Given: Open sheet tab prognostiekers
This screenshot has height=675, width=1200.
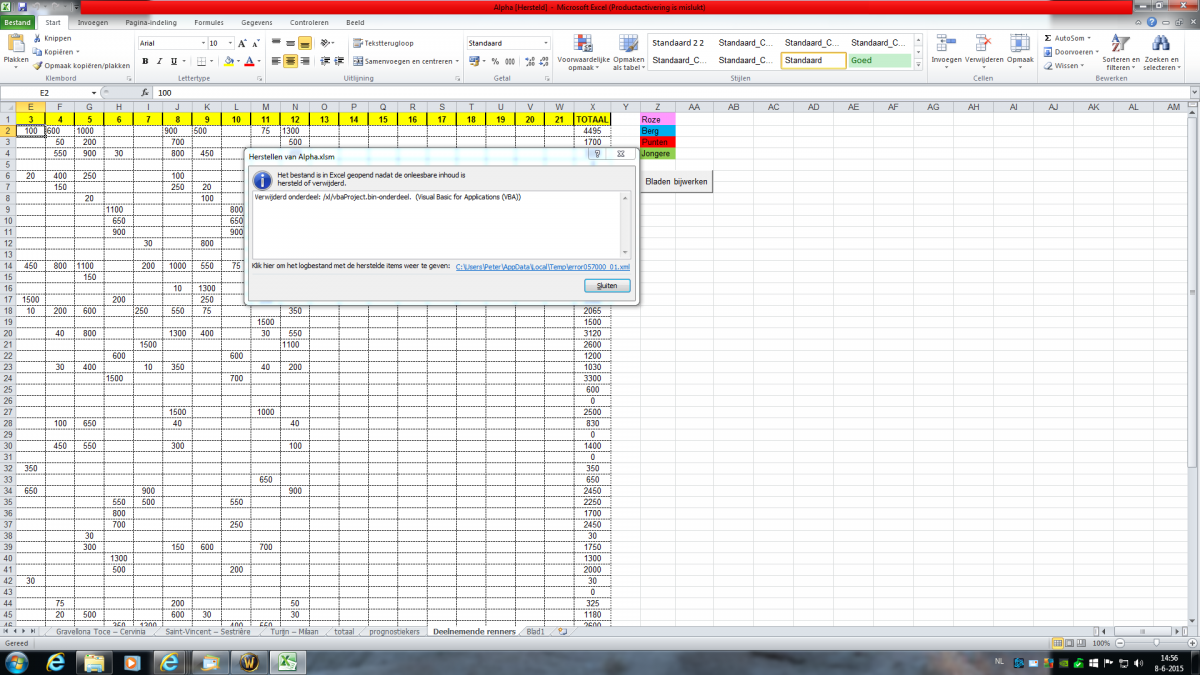Looking at the screenshot, I should click(394, 632).
